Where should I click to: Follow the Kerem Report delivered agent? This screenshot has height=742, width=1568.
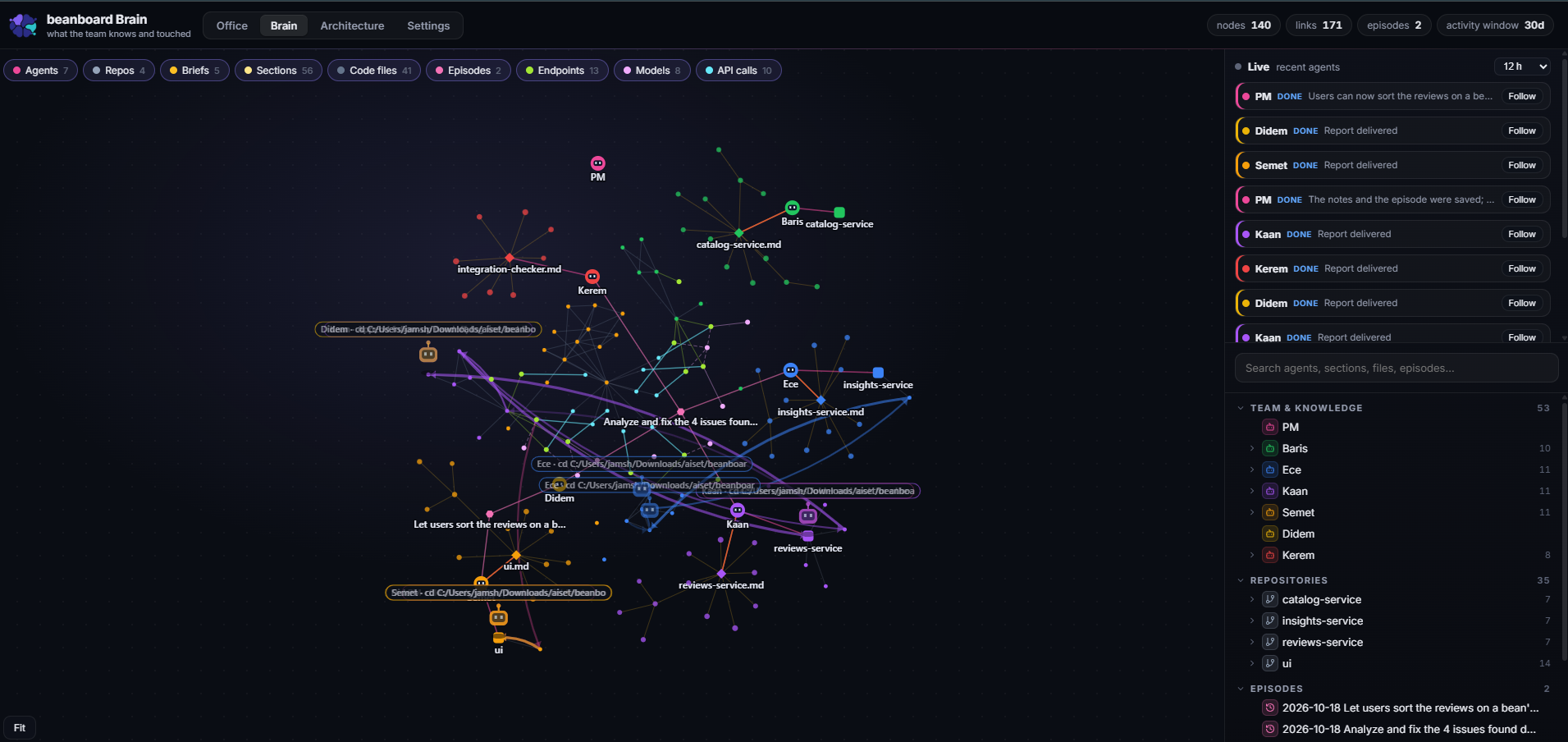1521,268
